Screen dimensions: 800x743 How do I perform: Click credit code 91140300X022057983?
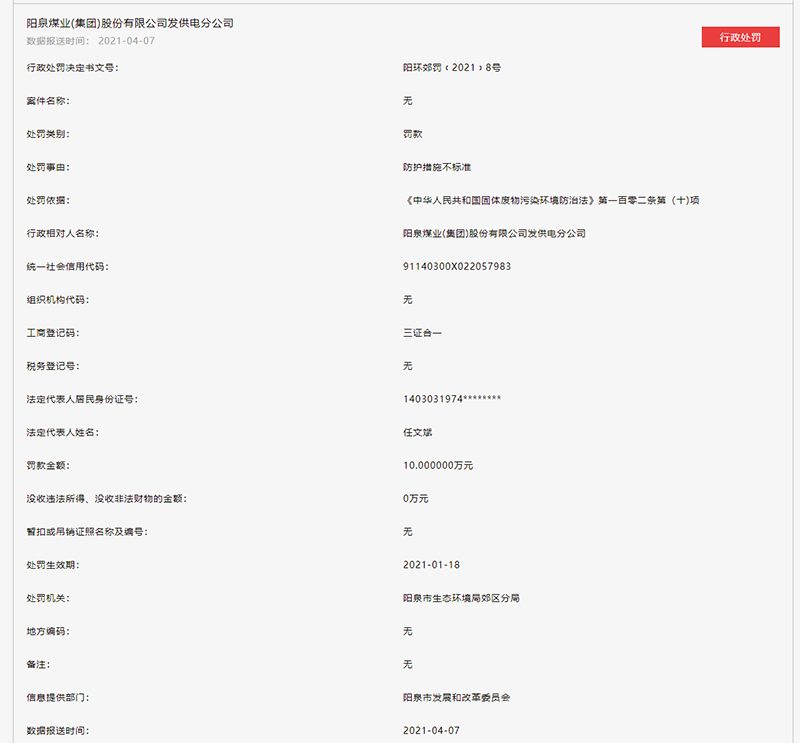457,266
